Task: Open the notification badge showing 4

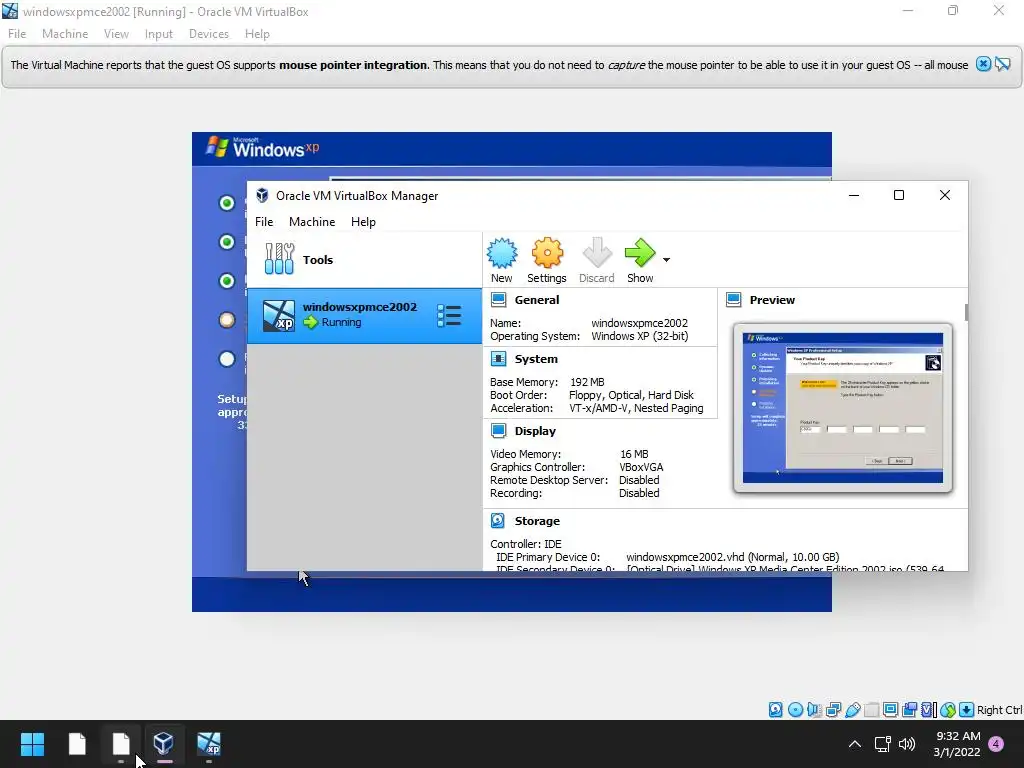Action: (x=996, y=744)
